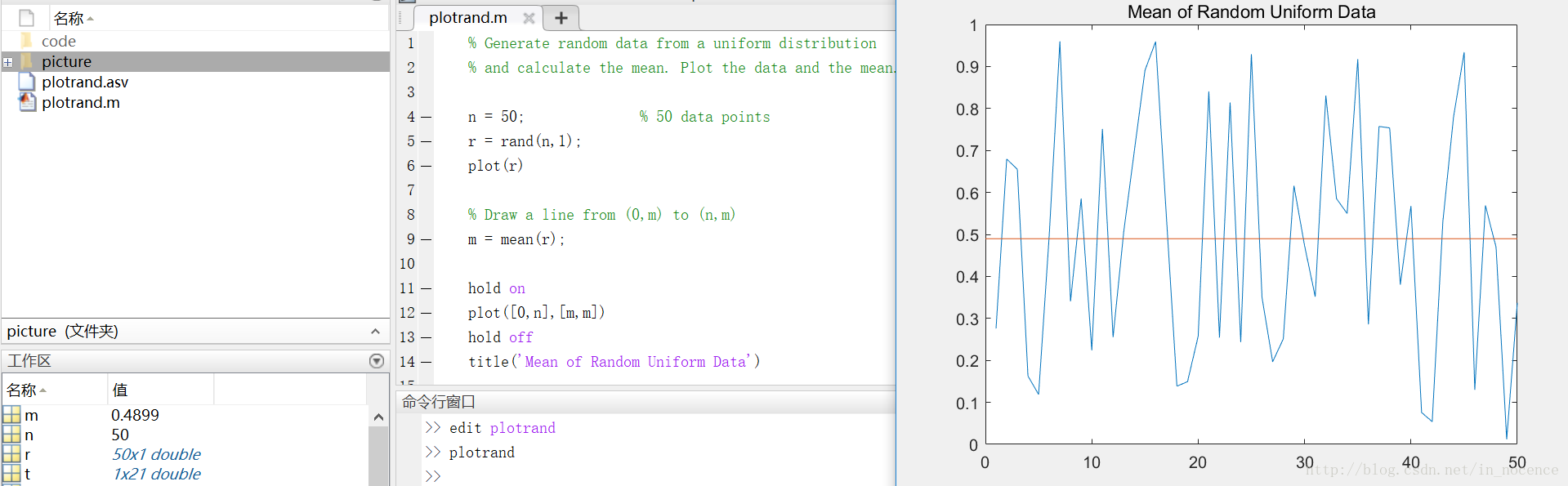Toggle breakpoint at line 9 mean(r)

(426, 239)
